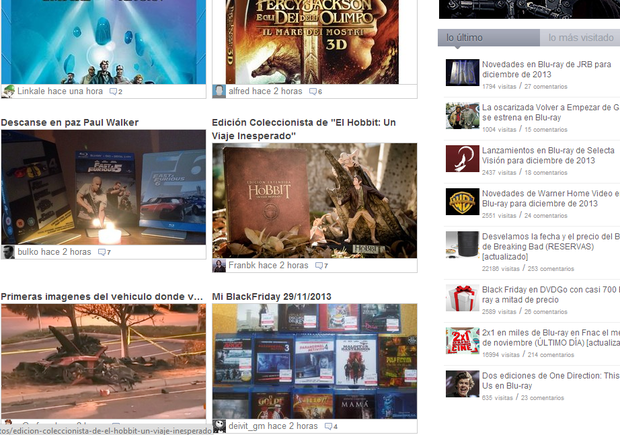Open 'Lanzamientos en Blu-ray de Selecta Visión' link

pos(548,155)
